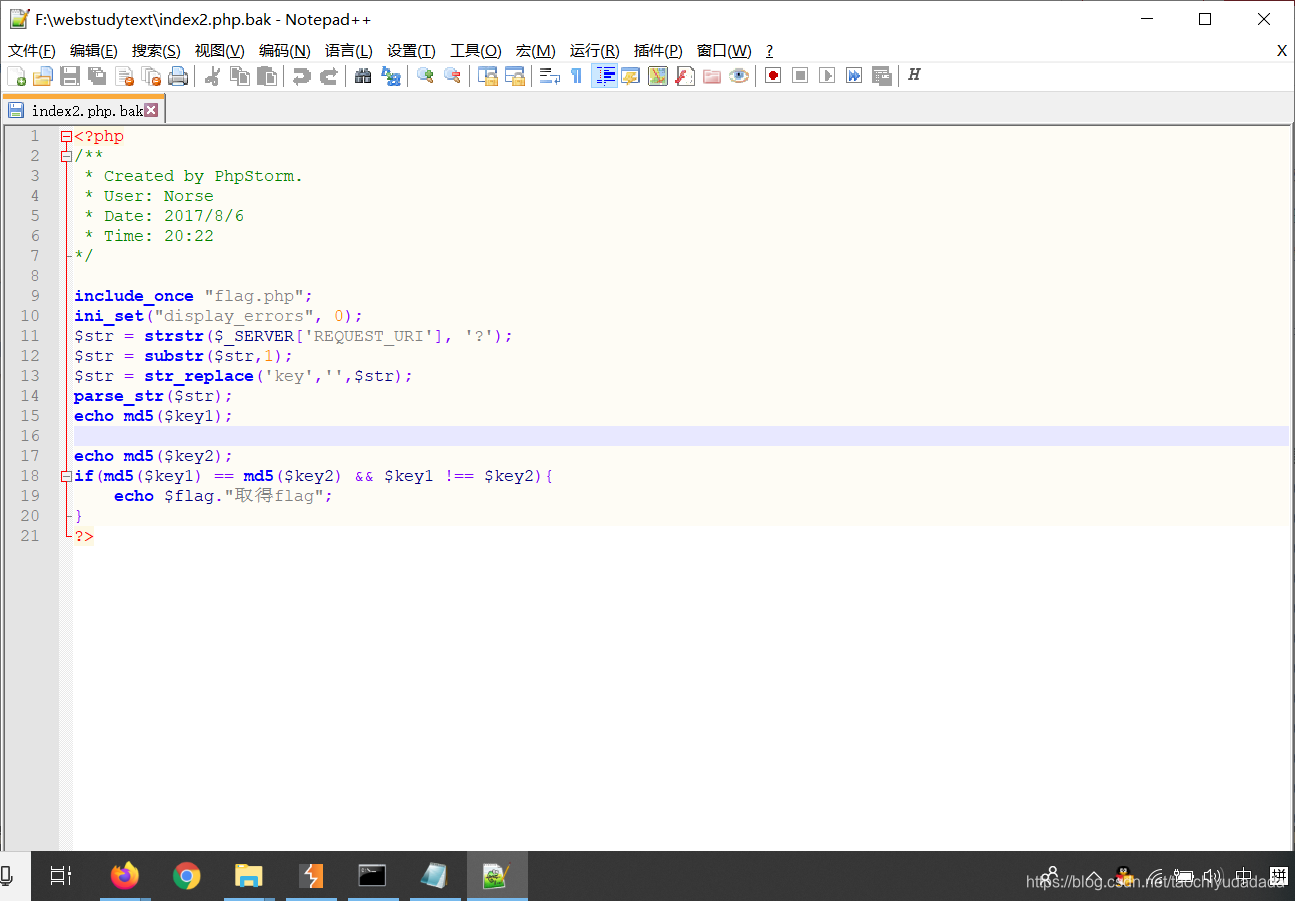Click the Save file toolbar icon
1295x901 pixels.
click(70, 76)
